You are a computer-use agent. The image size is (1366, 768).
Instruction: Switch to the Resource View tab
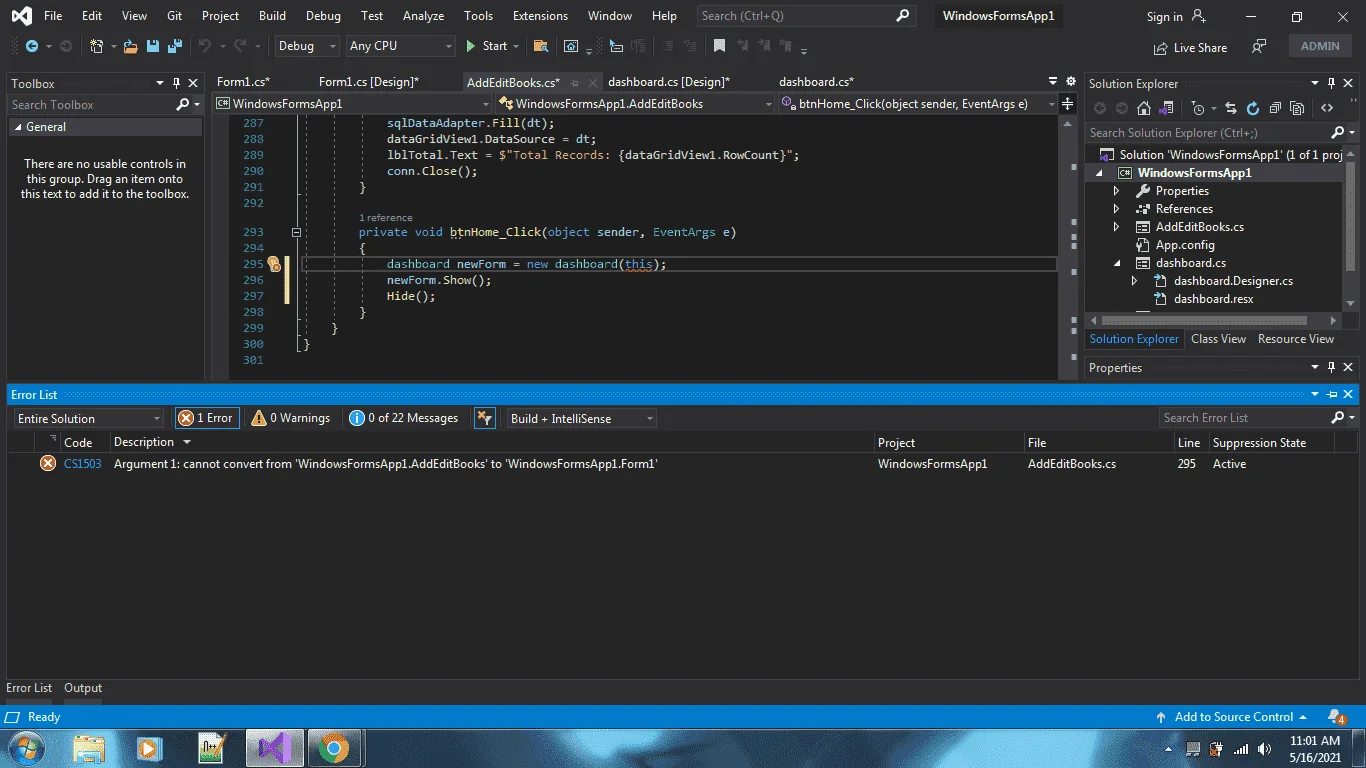point(1296,339)
